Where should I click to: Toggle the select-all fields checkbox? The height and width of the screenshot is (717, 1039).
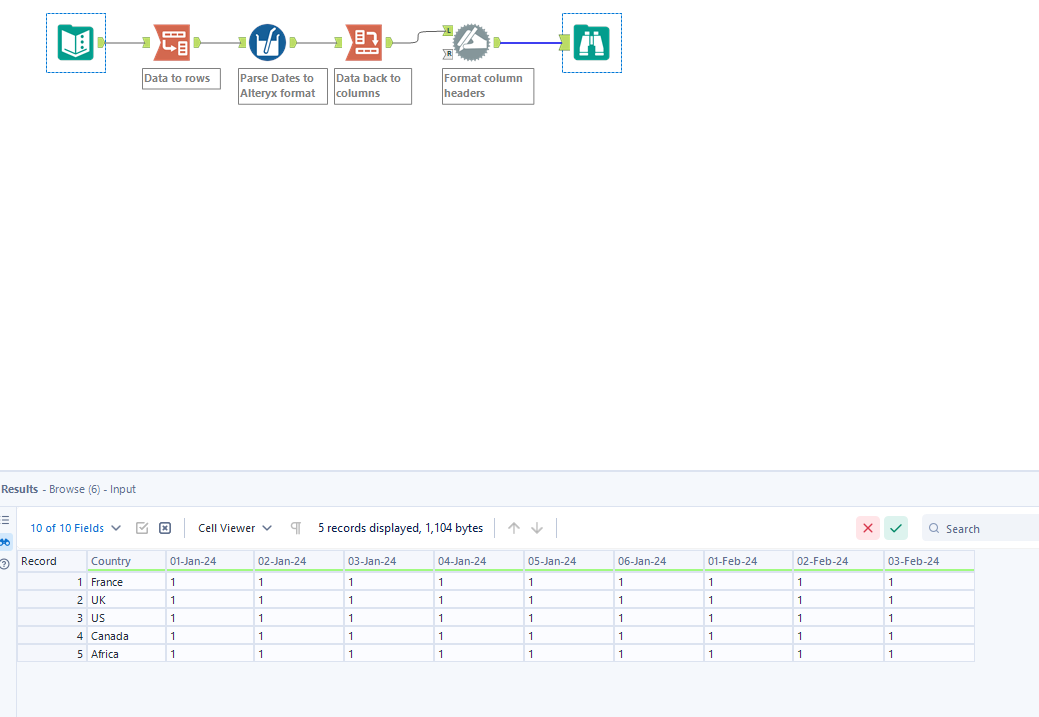coord(142,527)
